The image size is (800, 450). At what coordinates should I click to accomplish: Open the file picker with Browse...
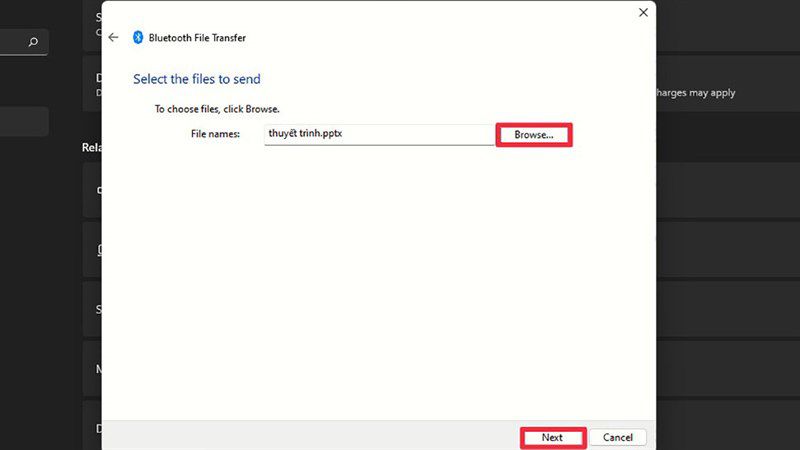(x=534, y=135)
